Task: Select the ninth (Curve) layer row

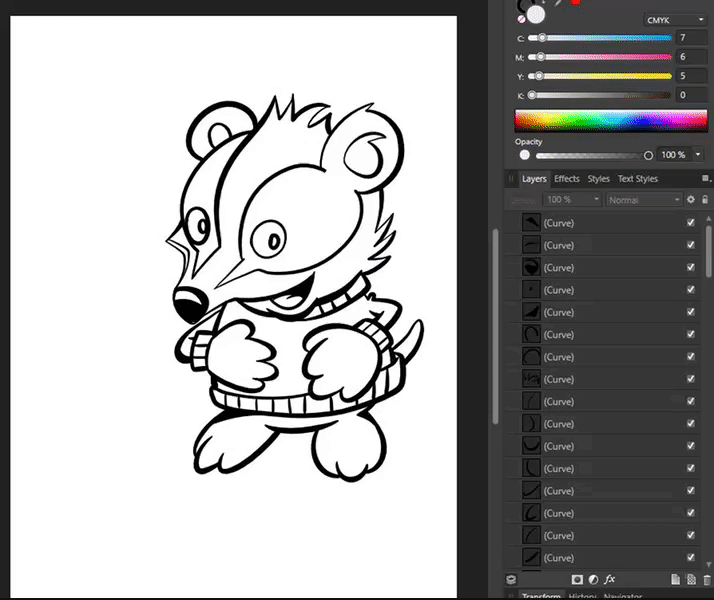Action: tap(602, 402)
